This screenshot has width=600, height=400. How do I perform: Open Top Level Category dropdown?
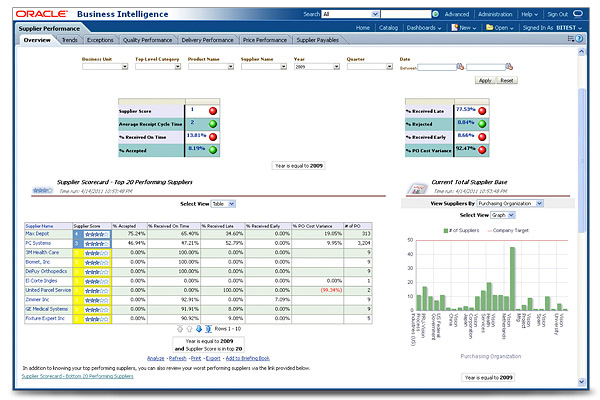tap(178, 67)
